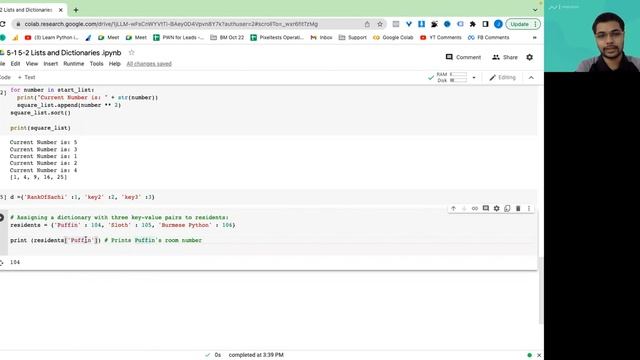Click the Comment button
The image size is (640, 360).
(463, 57)
